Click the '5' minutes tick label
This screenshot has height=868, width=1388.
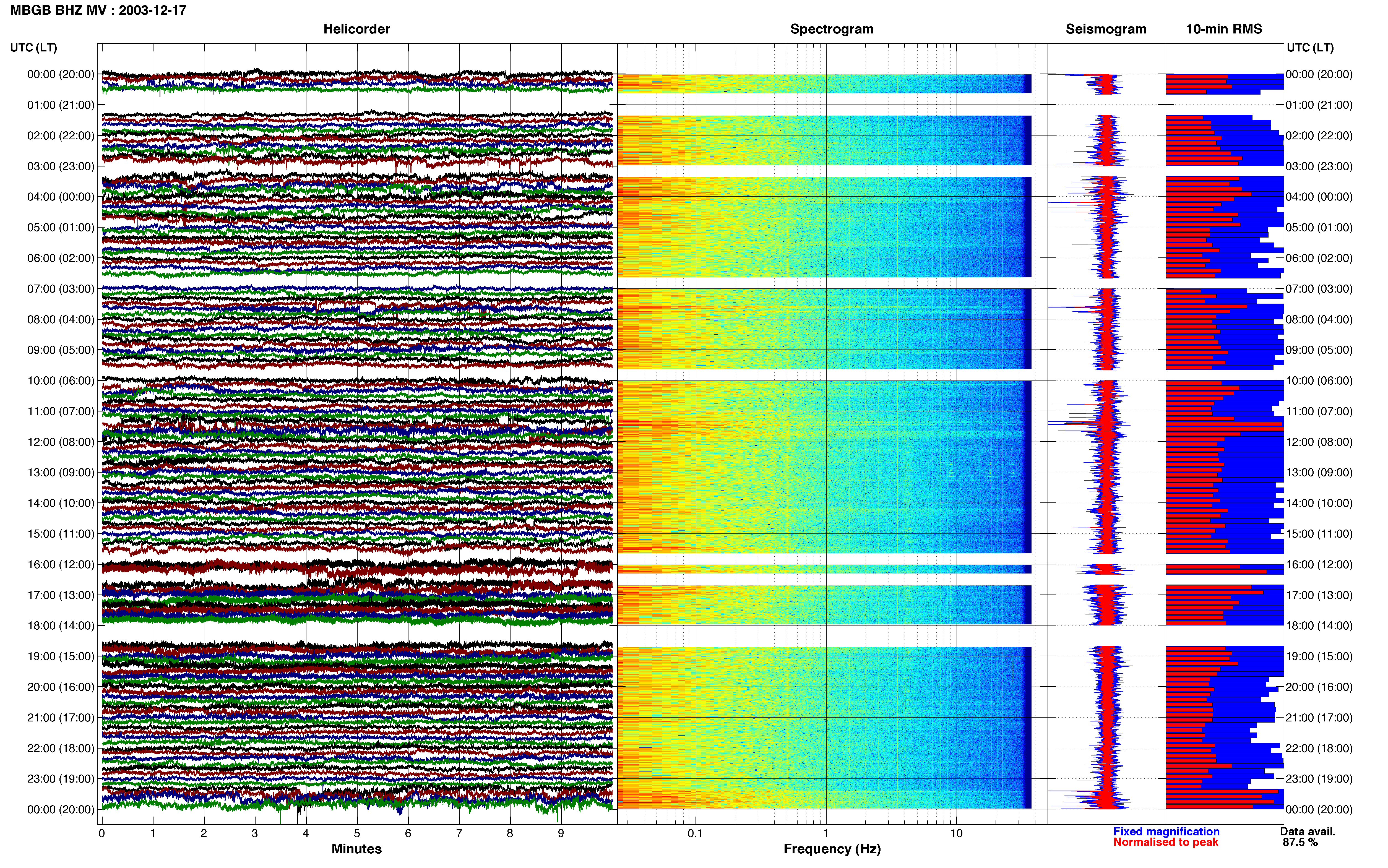point(357,833)
